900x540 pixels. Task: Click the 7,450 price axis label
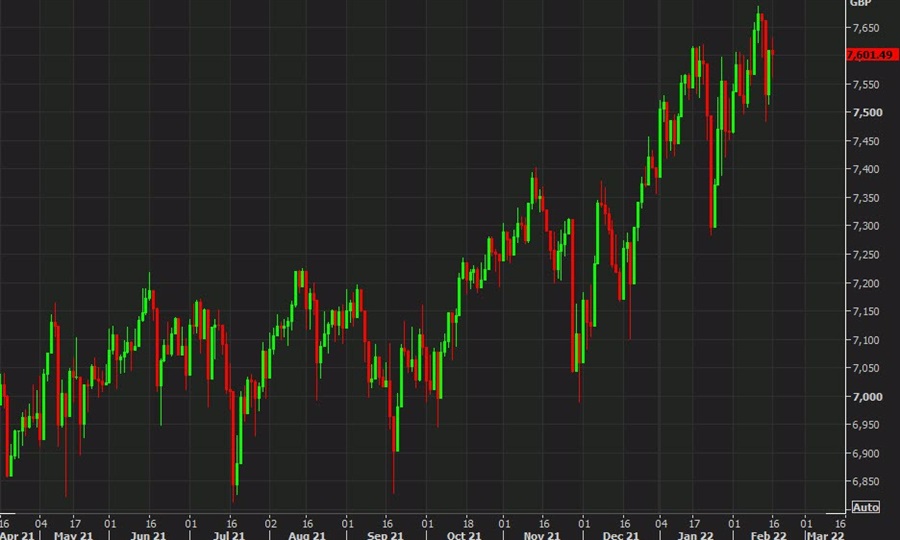click(x=866, y=141)
